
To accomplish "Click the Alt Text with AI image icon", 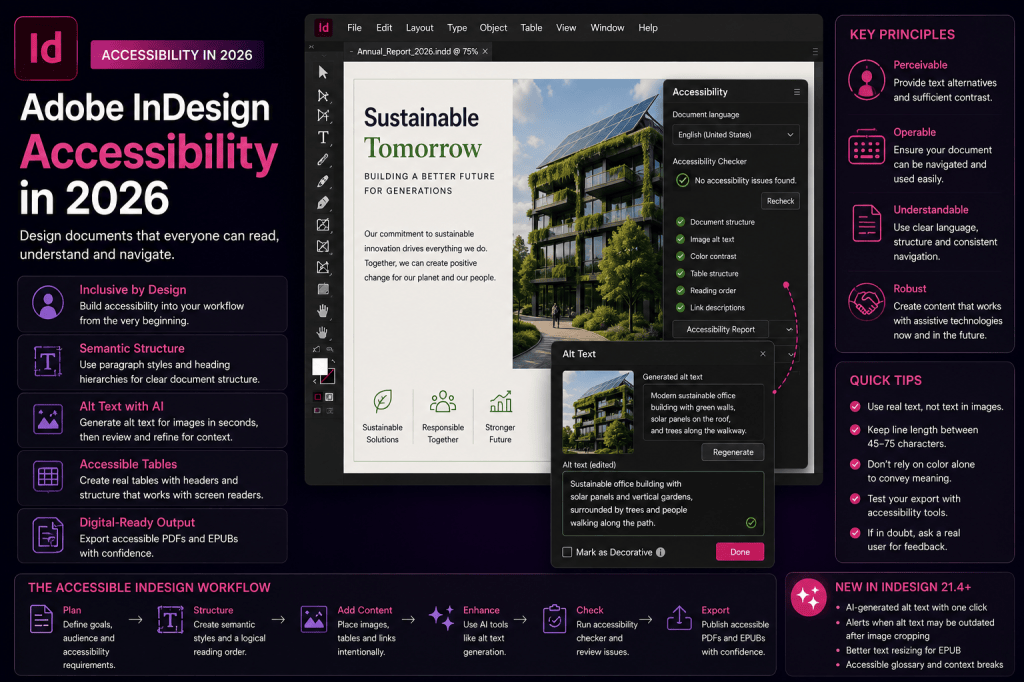I will point(48,419).
